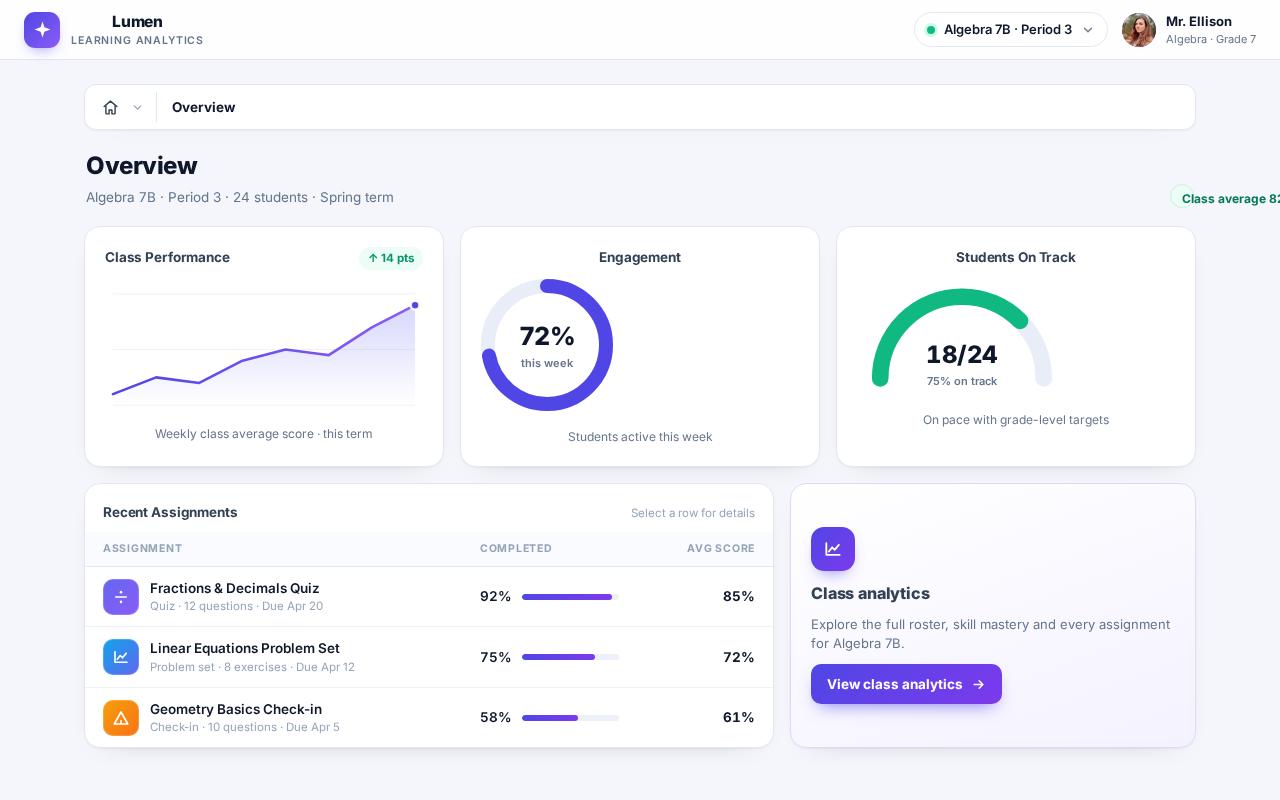This screenshot has width=1280, height=800.
Task: Select the Overview breadcrumb tab
Action: [x=204, y=107]
